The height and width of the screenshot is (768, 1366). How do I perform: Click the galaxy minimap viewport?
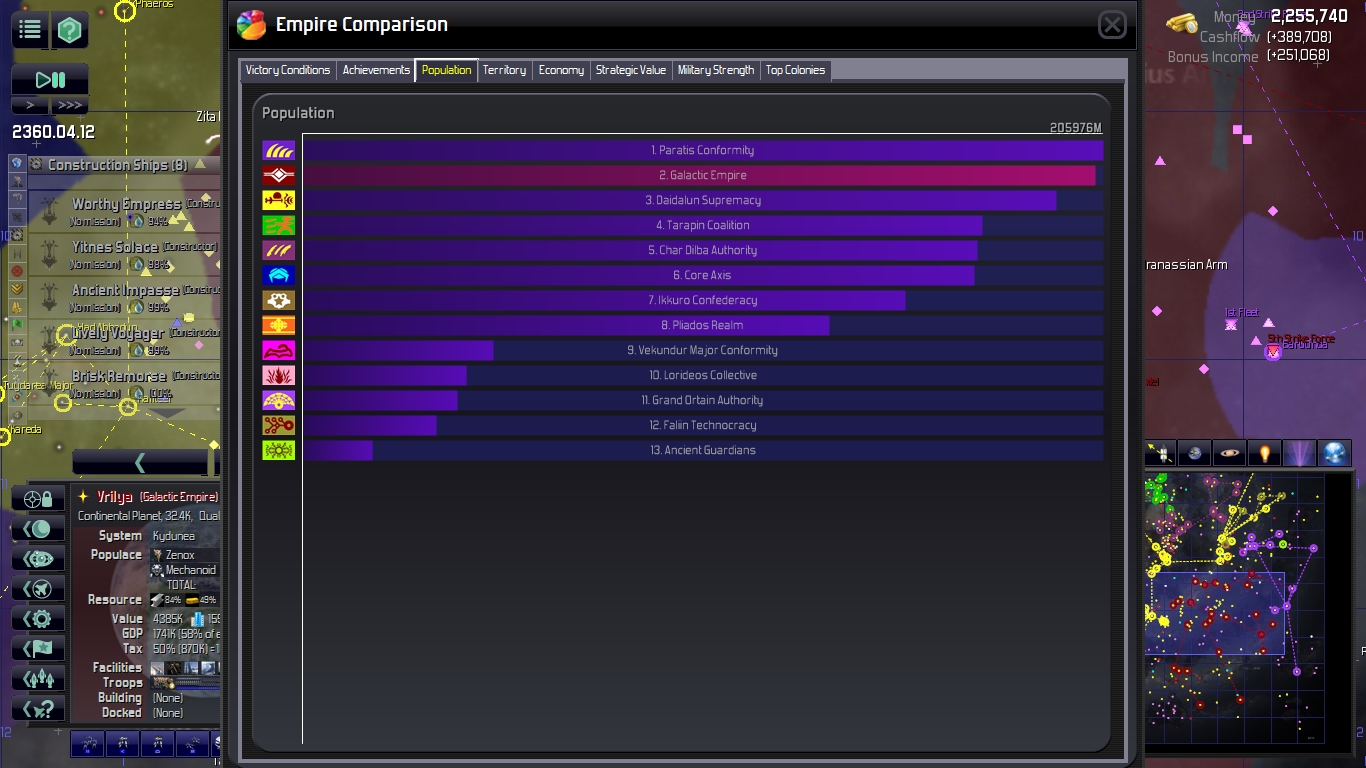pyautogui.click(x=1214, y=613)
